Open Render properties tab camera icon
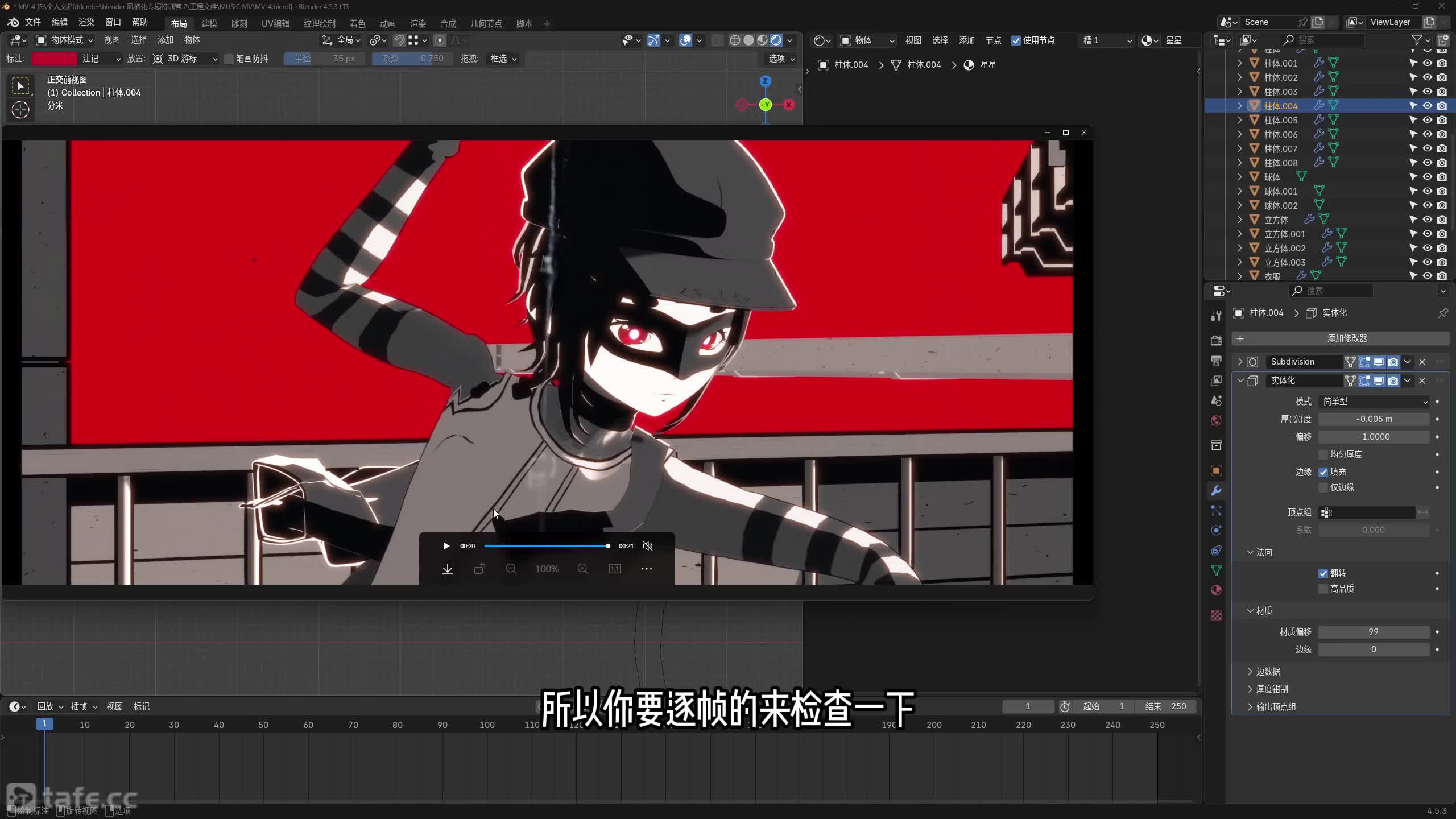Image resolution: width=1456 pixels, height=819 pixels. pos(1216,341)
